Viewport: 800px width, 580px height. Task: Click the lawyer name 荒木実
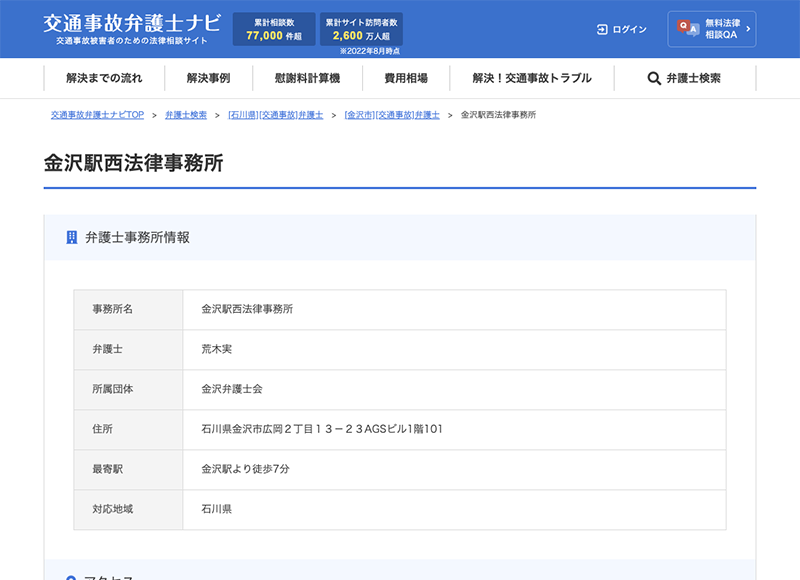[216, 349]
